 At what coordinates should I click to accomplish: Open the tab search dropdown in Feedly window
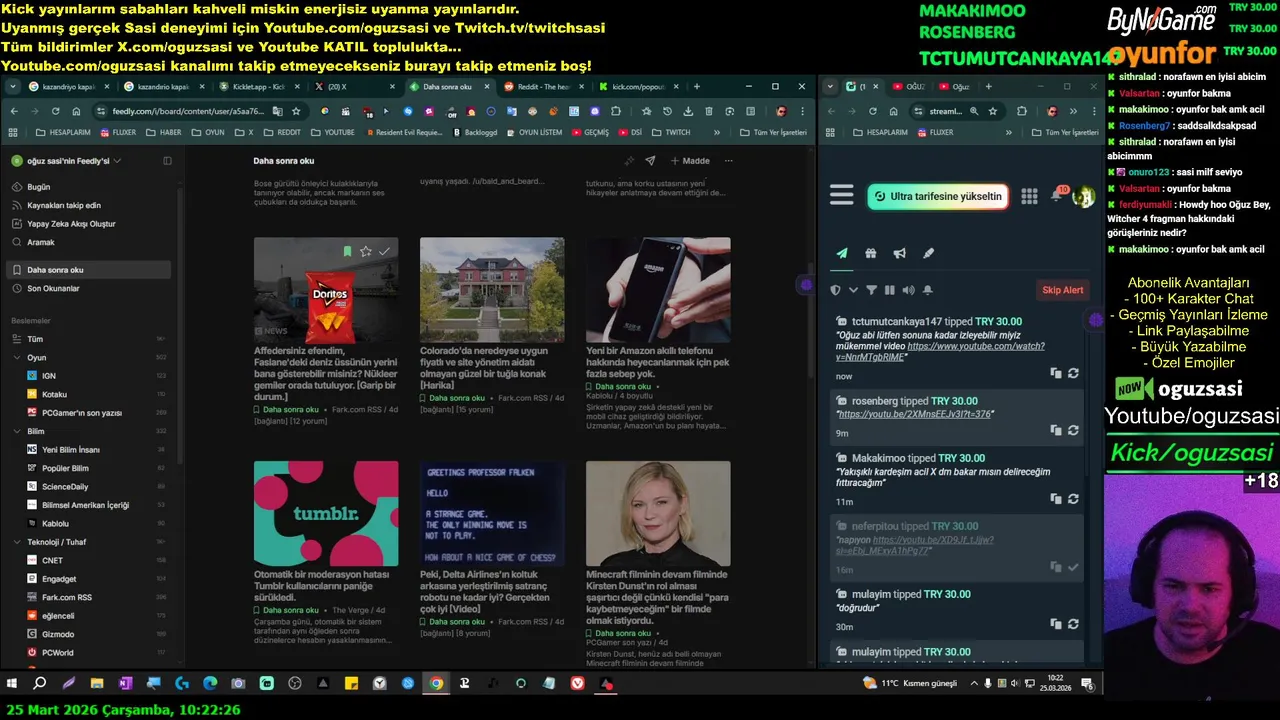click(13, 87)
